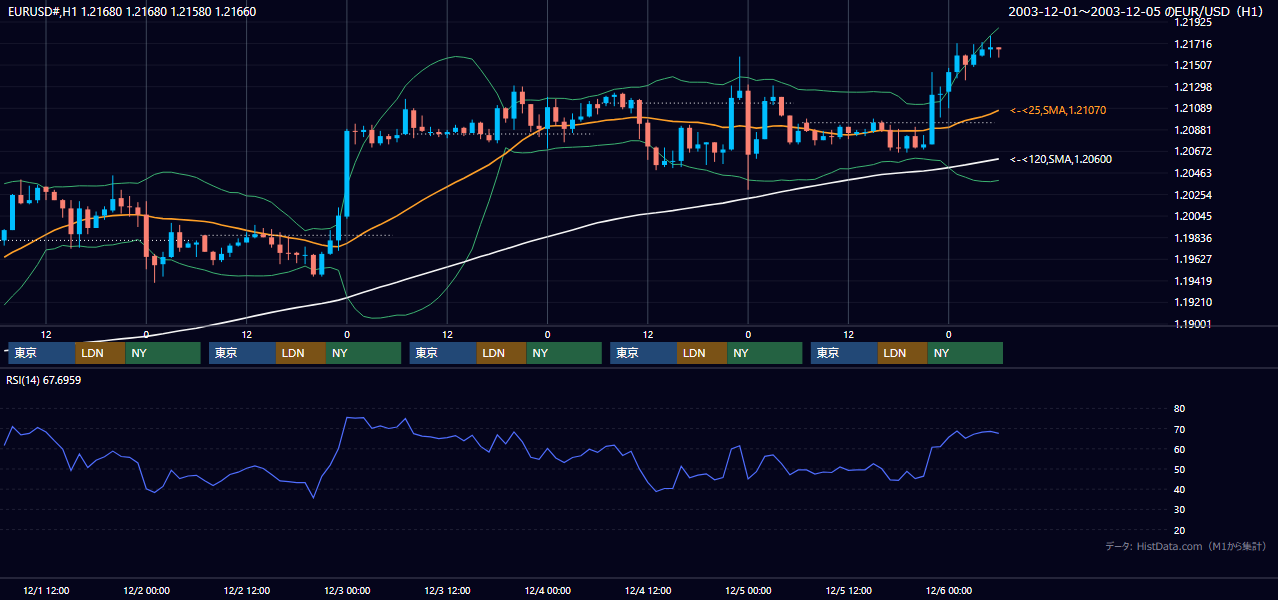Select the 12/2 12:00 time axis label

tap(247, 591)
